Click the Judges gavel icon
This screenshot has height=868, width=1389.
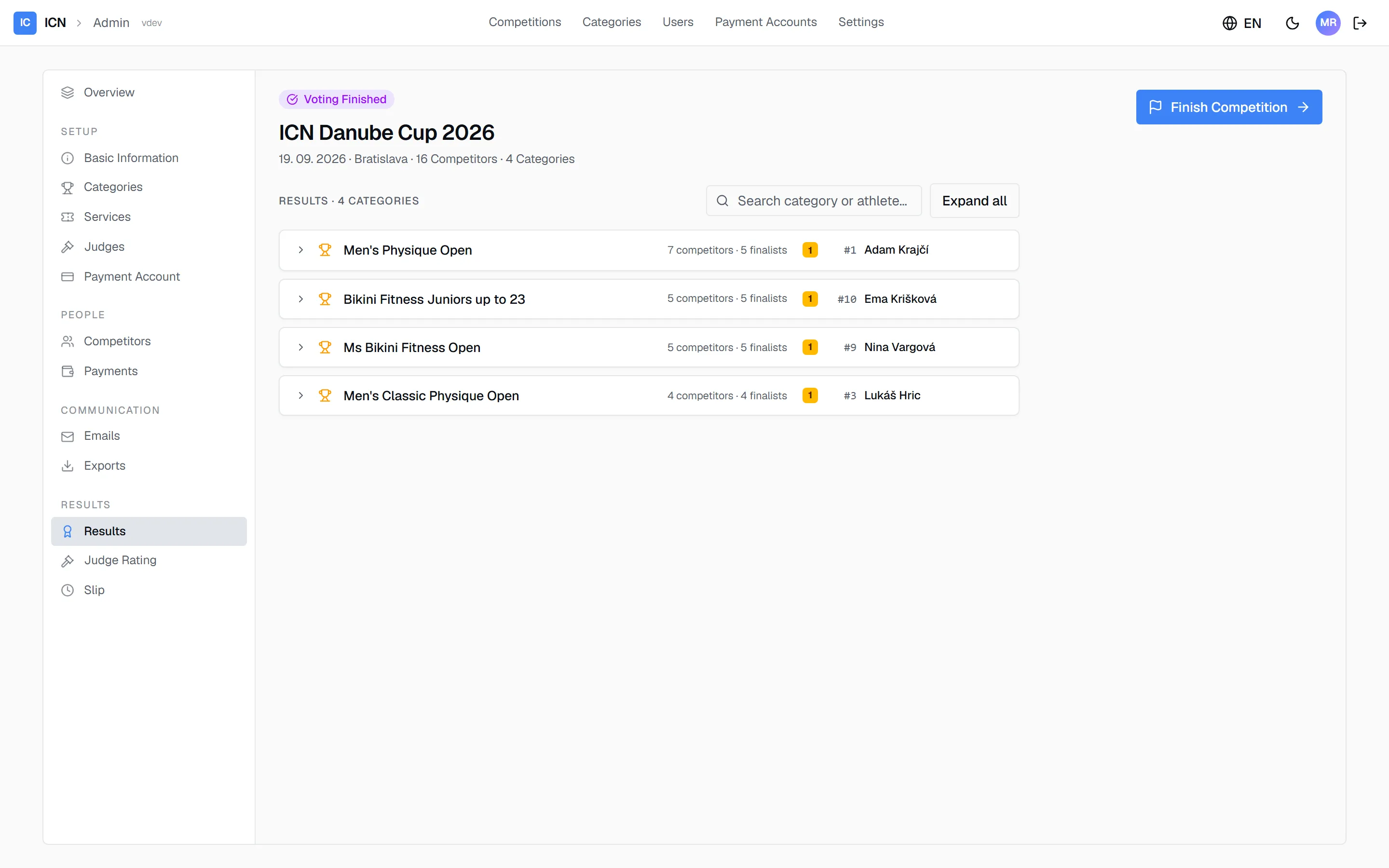[x=68, y=247]
